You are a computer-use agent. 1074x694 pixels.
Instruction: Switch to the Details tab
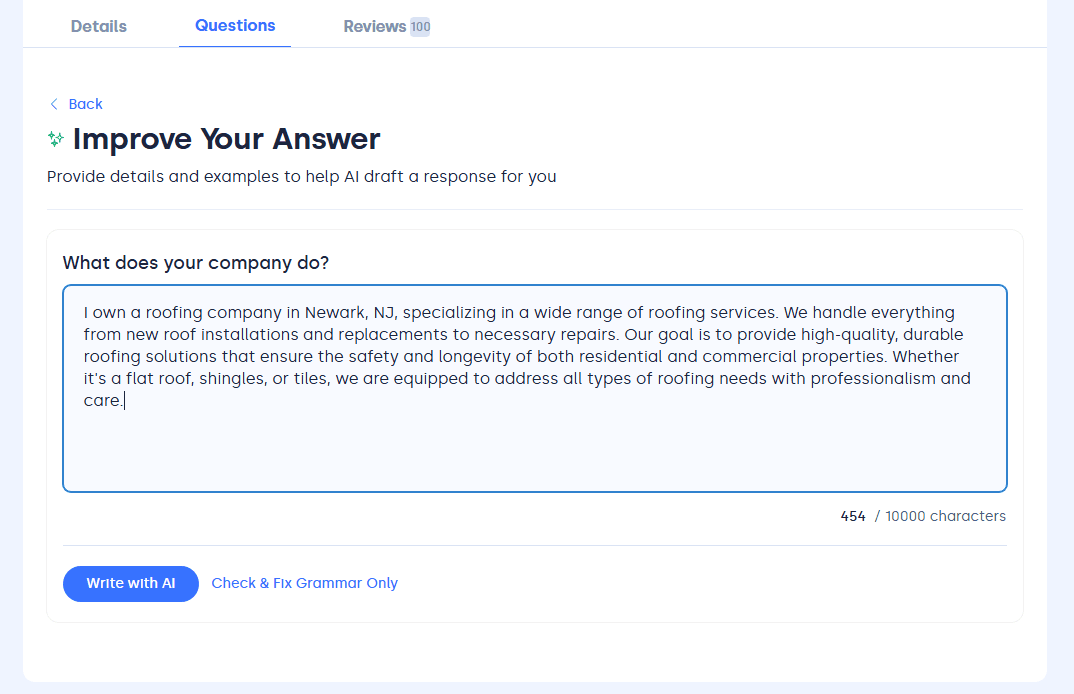(98, 27)
